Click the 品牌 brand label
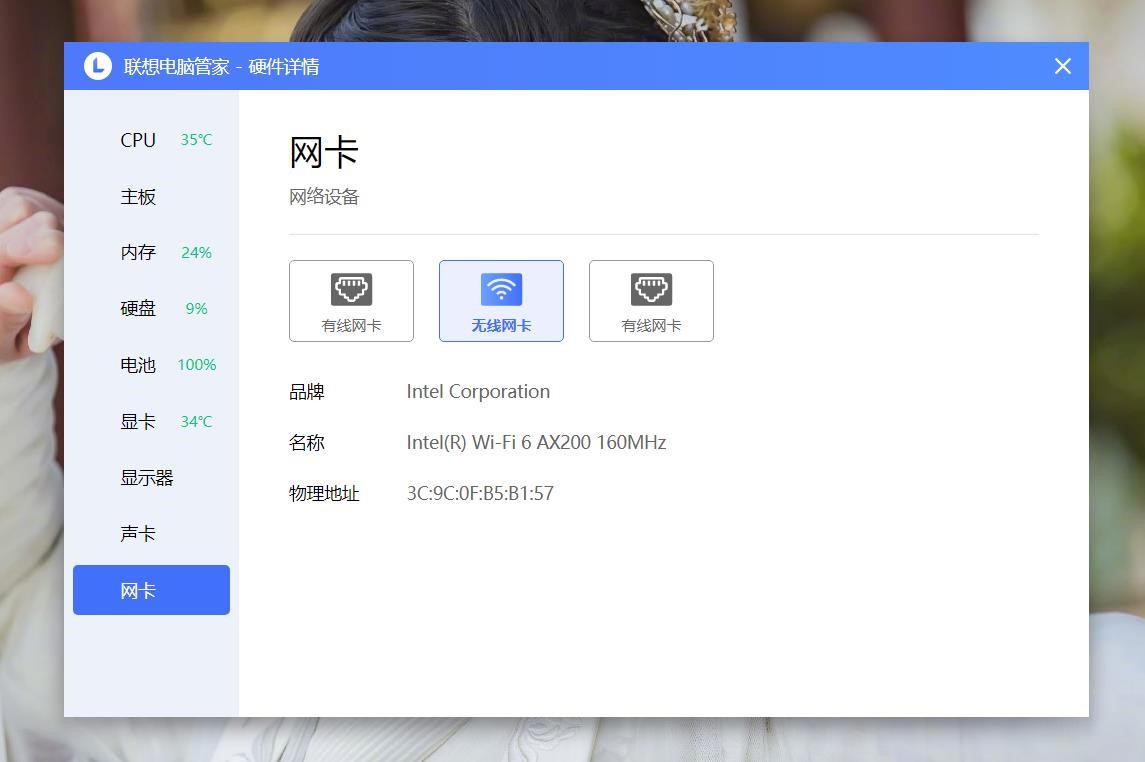This screenshot has height=762, width=1145. coord(307,392)
